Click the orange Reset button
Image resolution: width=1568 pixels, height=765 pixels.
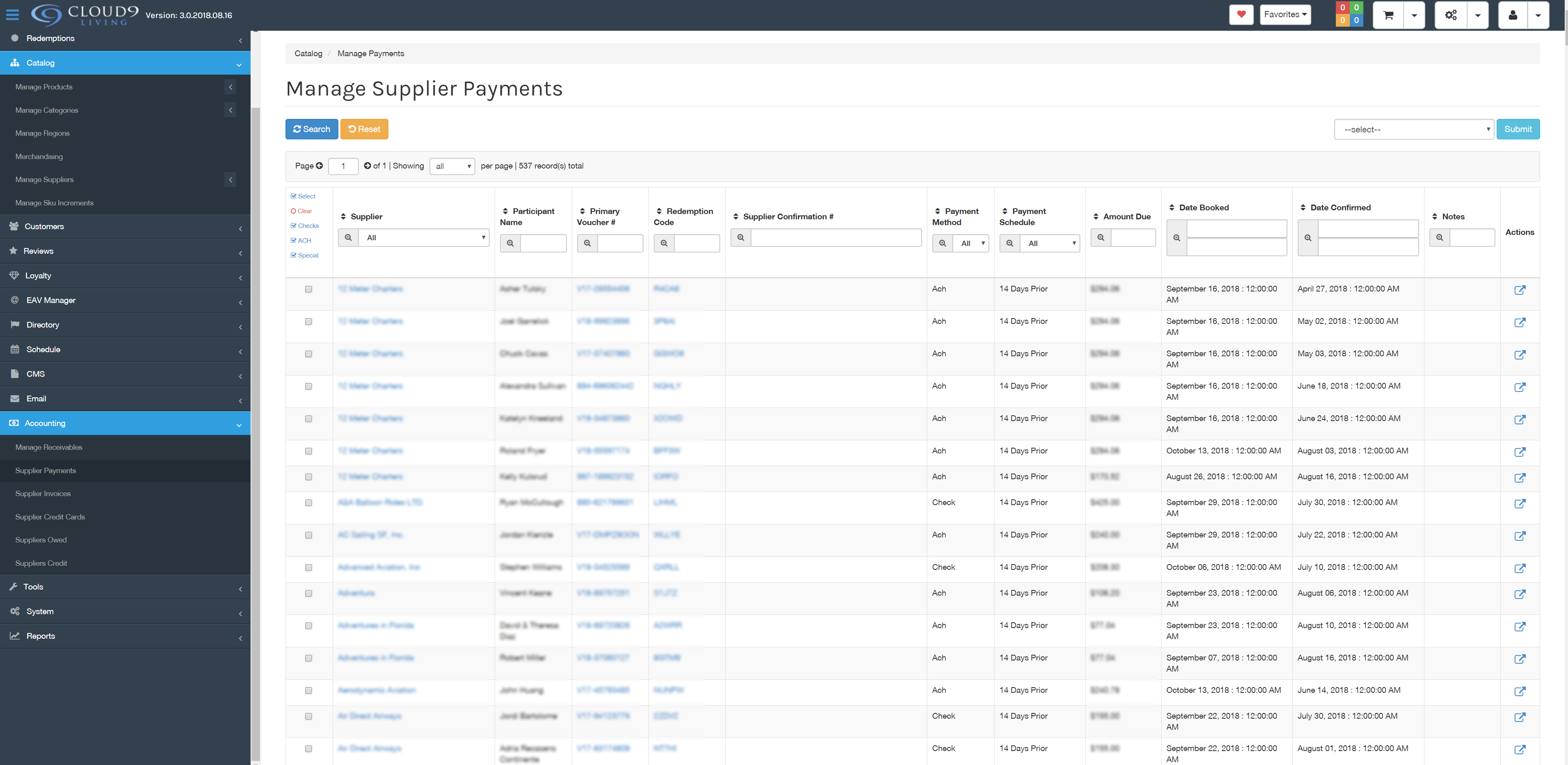(x=364, y=129)
